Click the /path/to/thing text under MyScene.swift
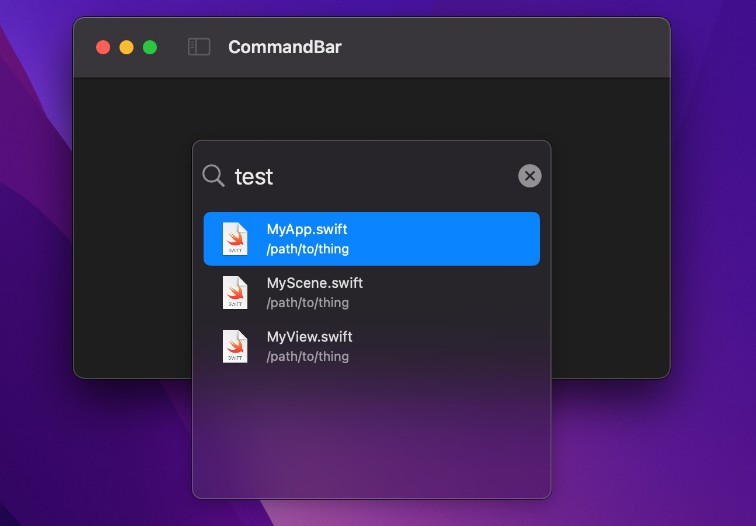756x526 pixels. point(307,303)
